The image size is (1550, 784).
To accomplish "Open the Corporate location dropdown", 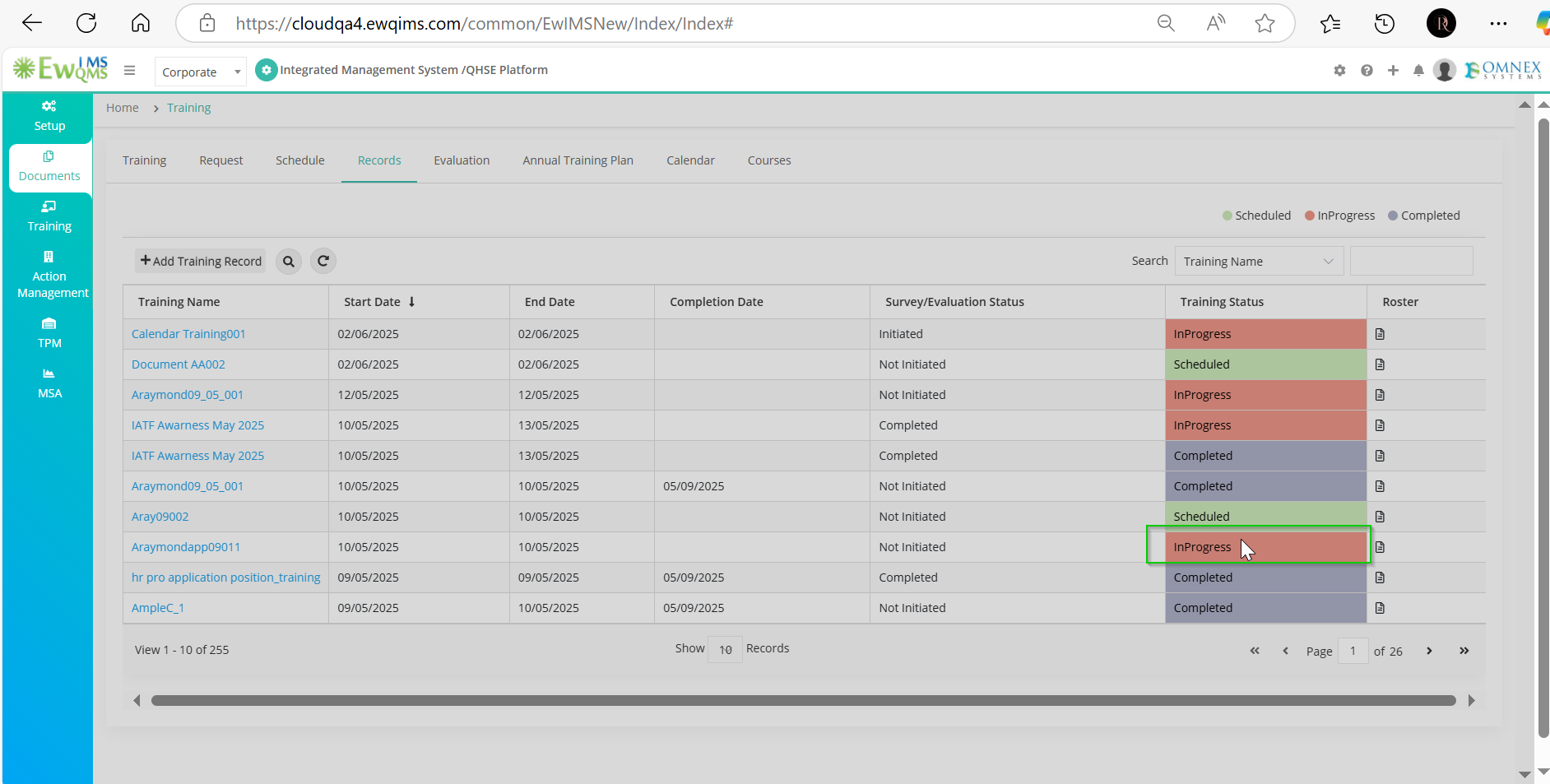I will pyautogui.click(x=201, y=72).
